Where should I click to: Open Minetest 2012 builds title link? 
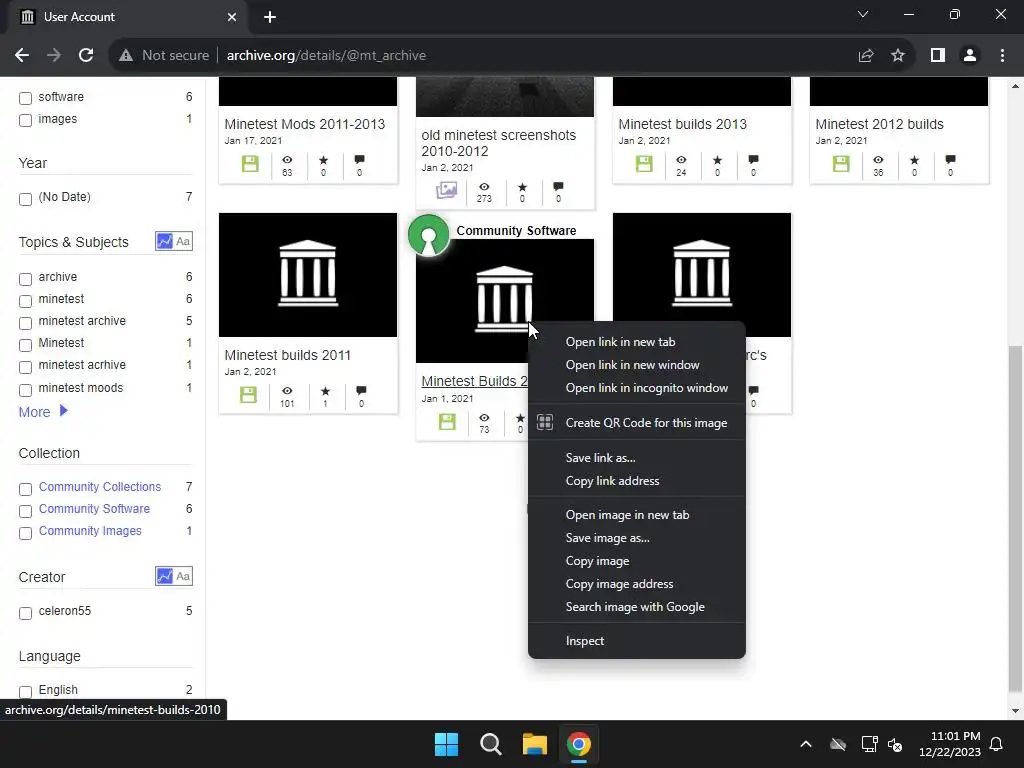coord(879,123)
